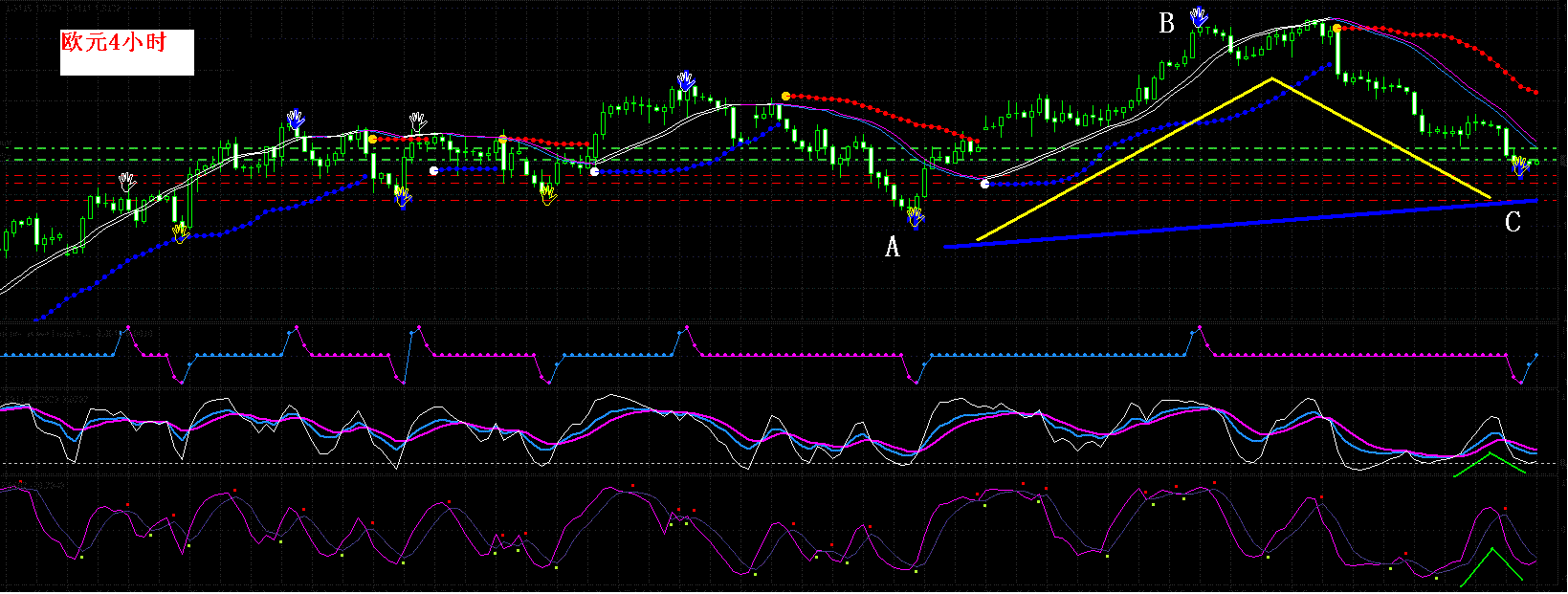Image resolution: width=1568 pixels, height=594 pixels.
Task: Click the yellow dot starting the long middle red dotted line
Action: [785, 96]
